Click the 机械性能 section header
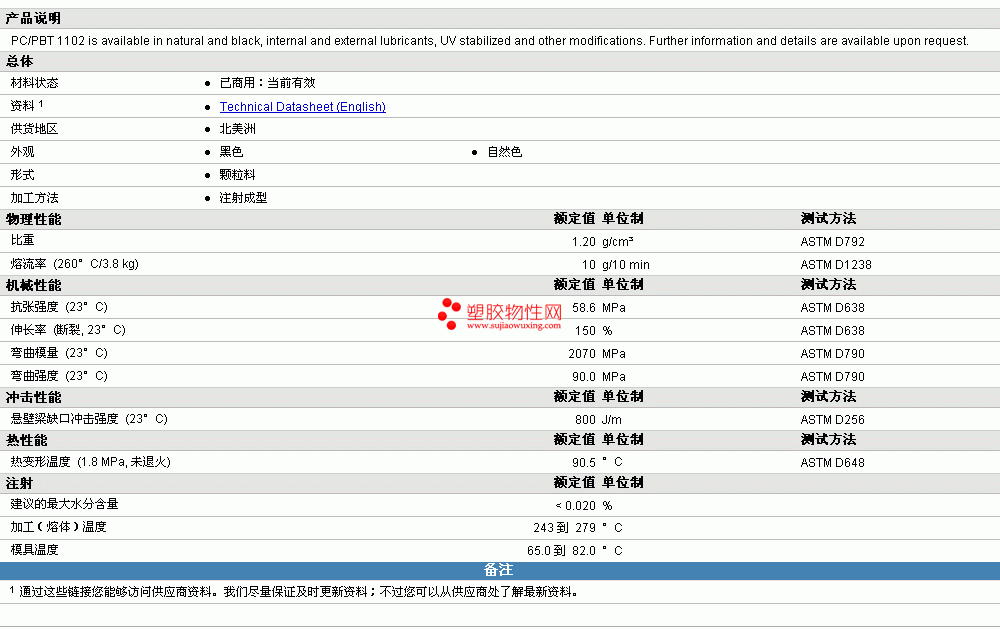 pos(33,285)
